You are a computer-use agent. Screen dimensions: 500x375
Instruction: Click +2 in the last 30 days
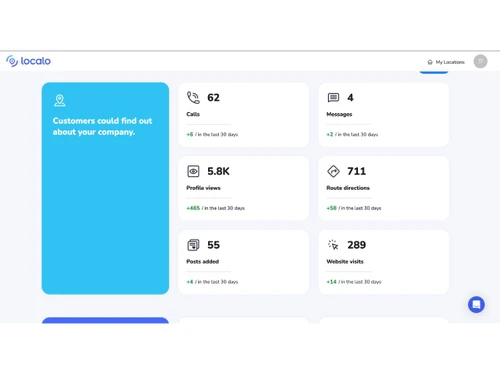pos(352,134)
